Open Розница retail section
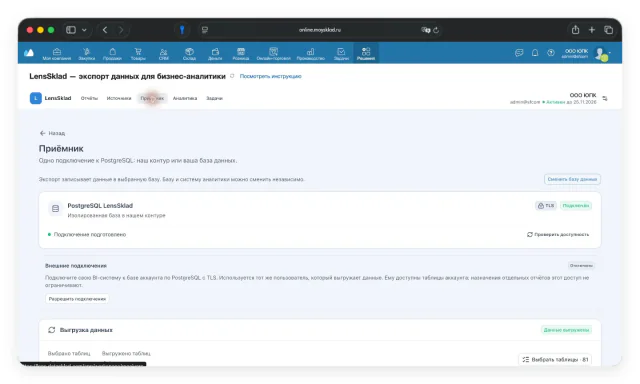This screenshot has height=384, width=640. tap(241, 54)
